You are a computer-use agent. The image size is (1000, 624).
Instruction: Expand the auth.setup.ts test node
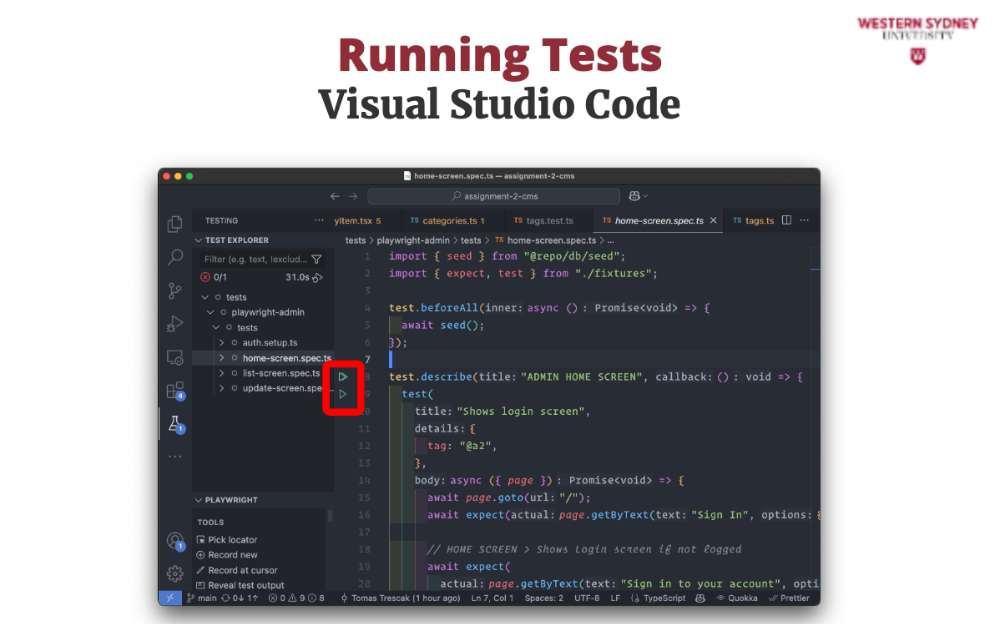pyautogui.click(x=221, y=343)
